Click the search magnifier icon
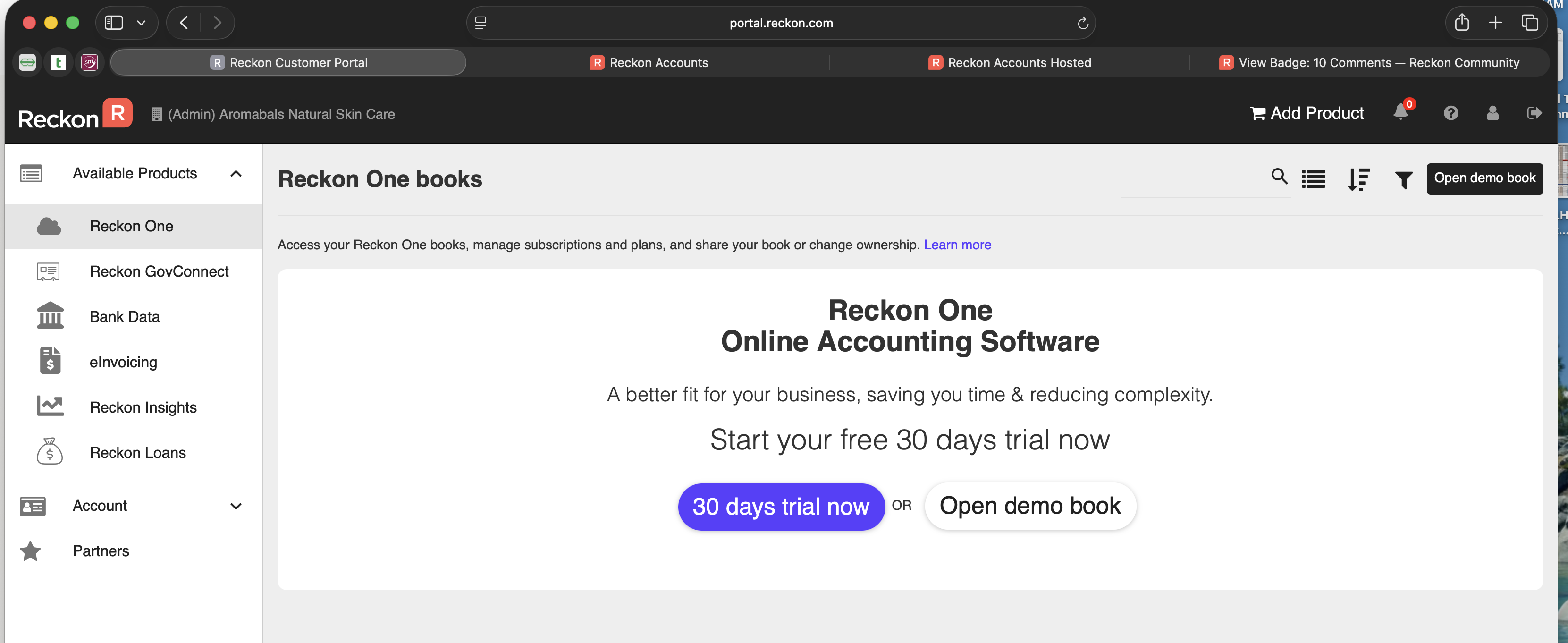 pos(1279,177)
